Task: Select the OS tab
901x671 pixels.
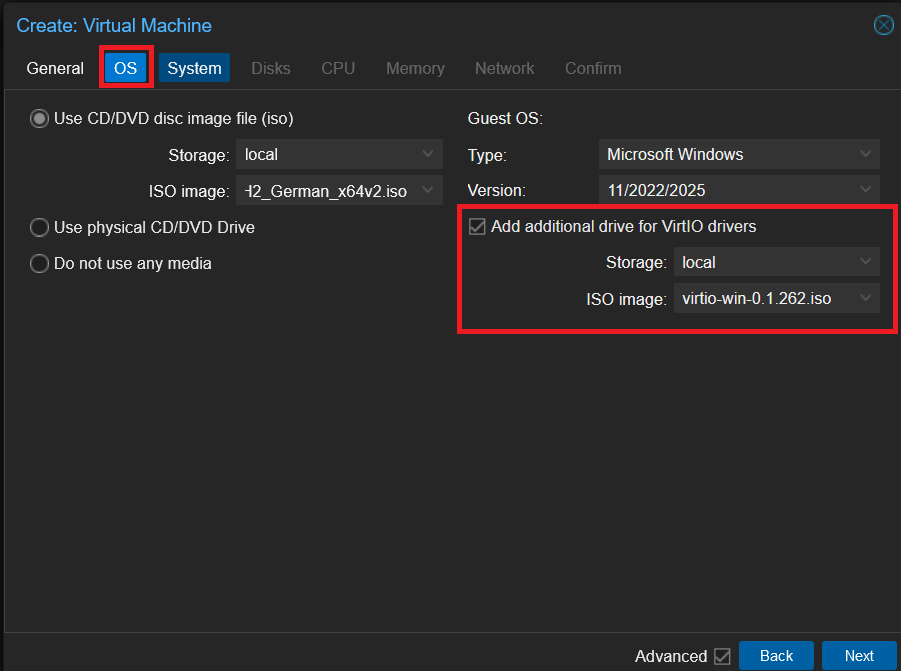Action: click(x=125, y=68)
